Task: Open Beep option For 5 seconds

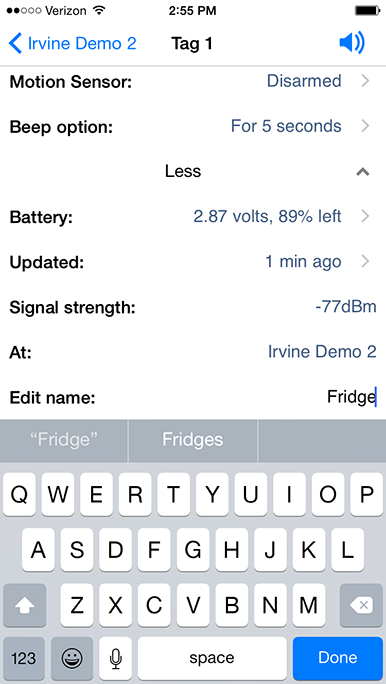Action: (193, 127)
